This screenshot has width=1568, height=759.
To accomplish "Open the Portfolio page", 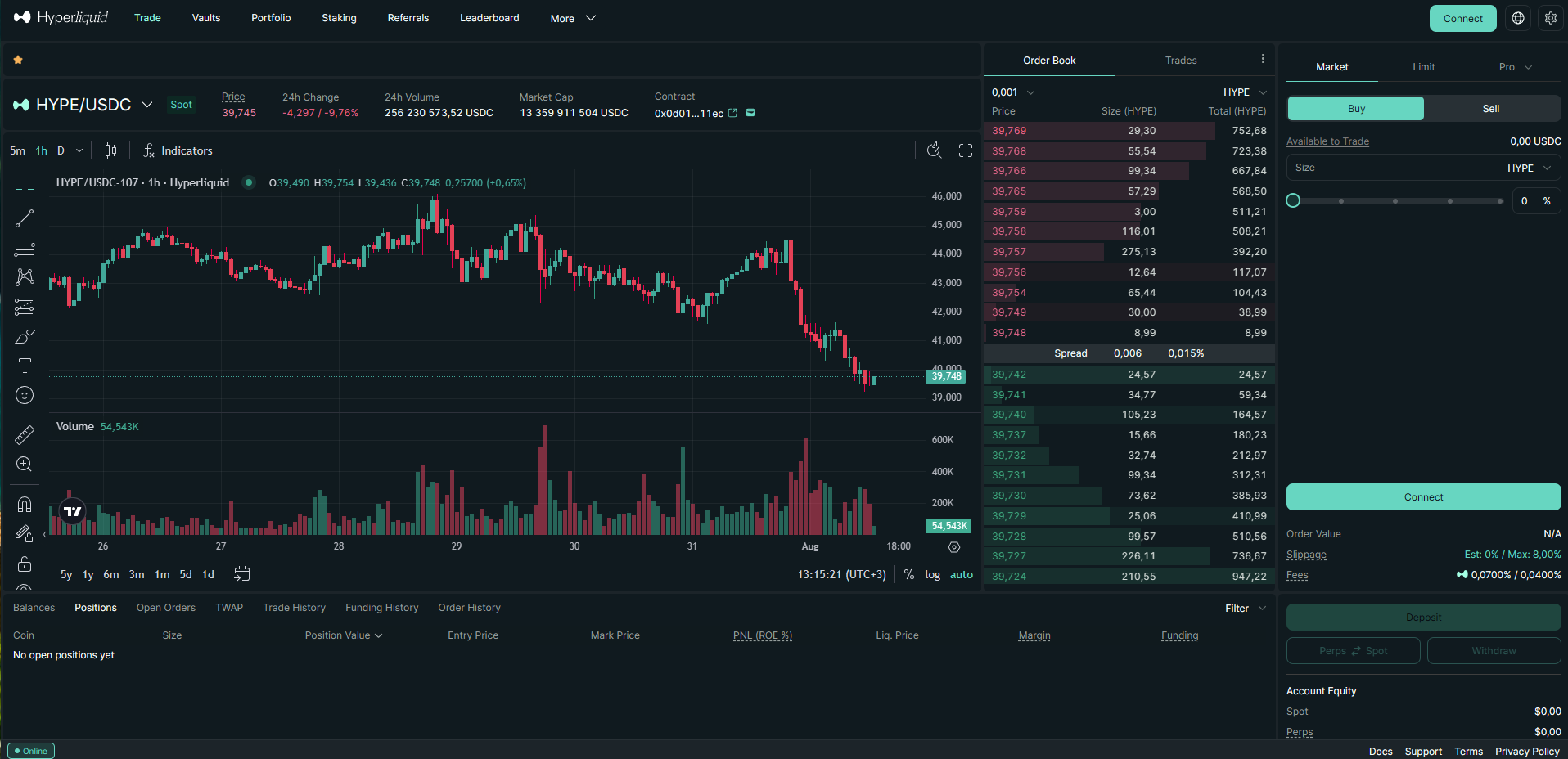I will [271, 18].
